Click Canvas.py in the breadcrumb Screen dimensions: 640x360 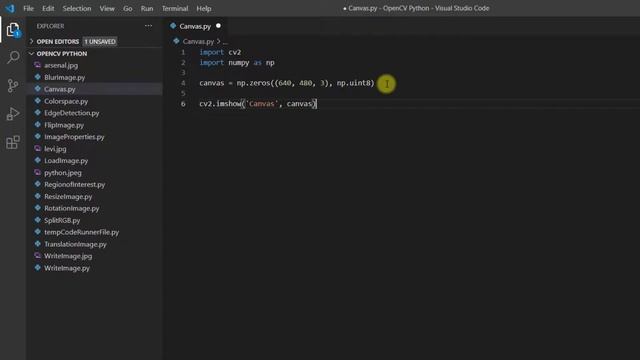tap(198, 41)
